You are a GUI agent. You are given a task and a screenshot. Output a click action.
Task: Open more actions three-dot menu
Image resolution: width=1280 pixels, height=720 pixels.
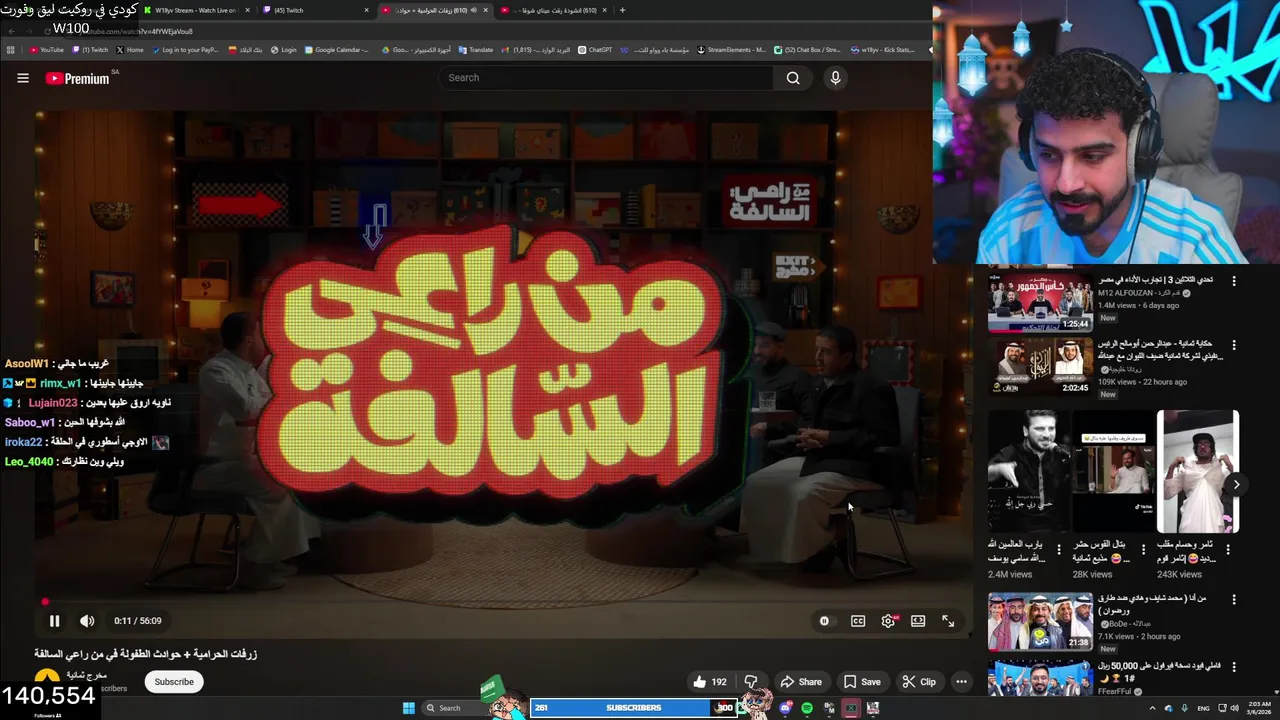click(961, 682)
